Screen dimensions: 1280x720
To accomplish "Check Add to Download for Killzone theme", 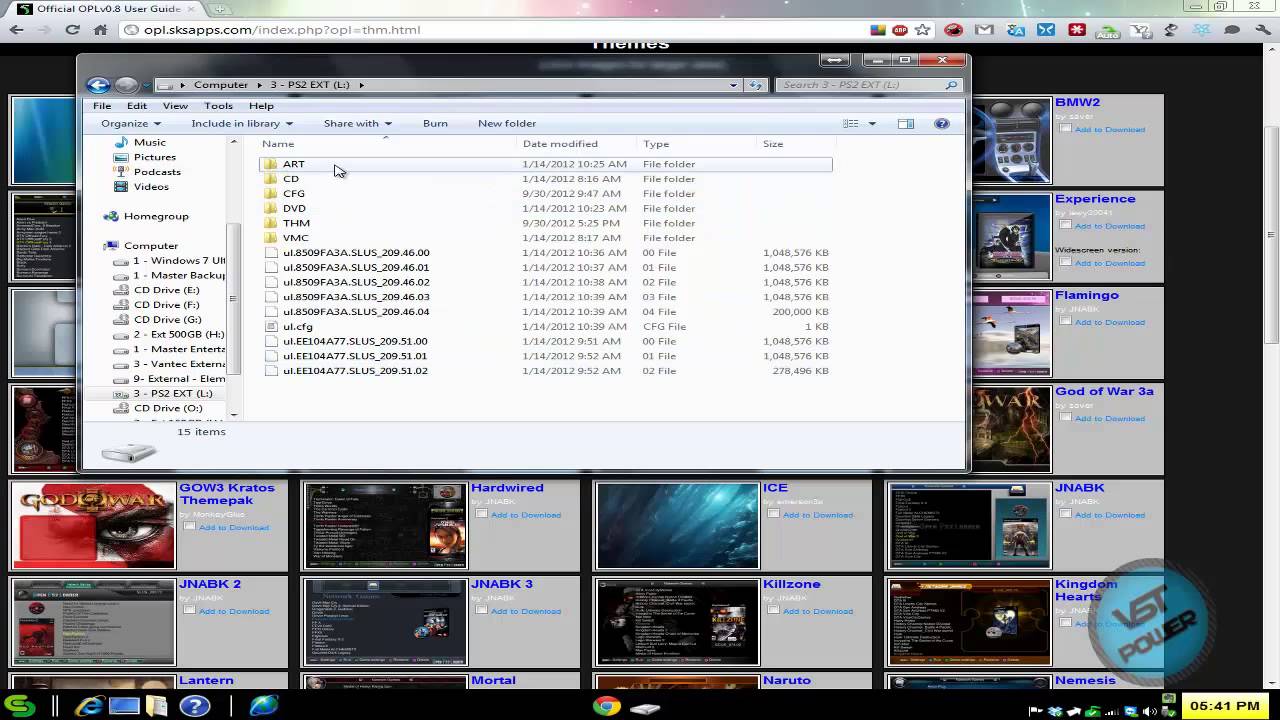I will pos(773,610).
